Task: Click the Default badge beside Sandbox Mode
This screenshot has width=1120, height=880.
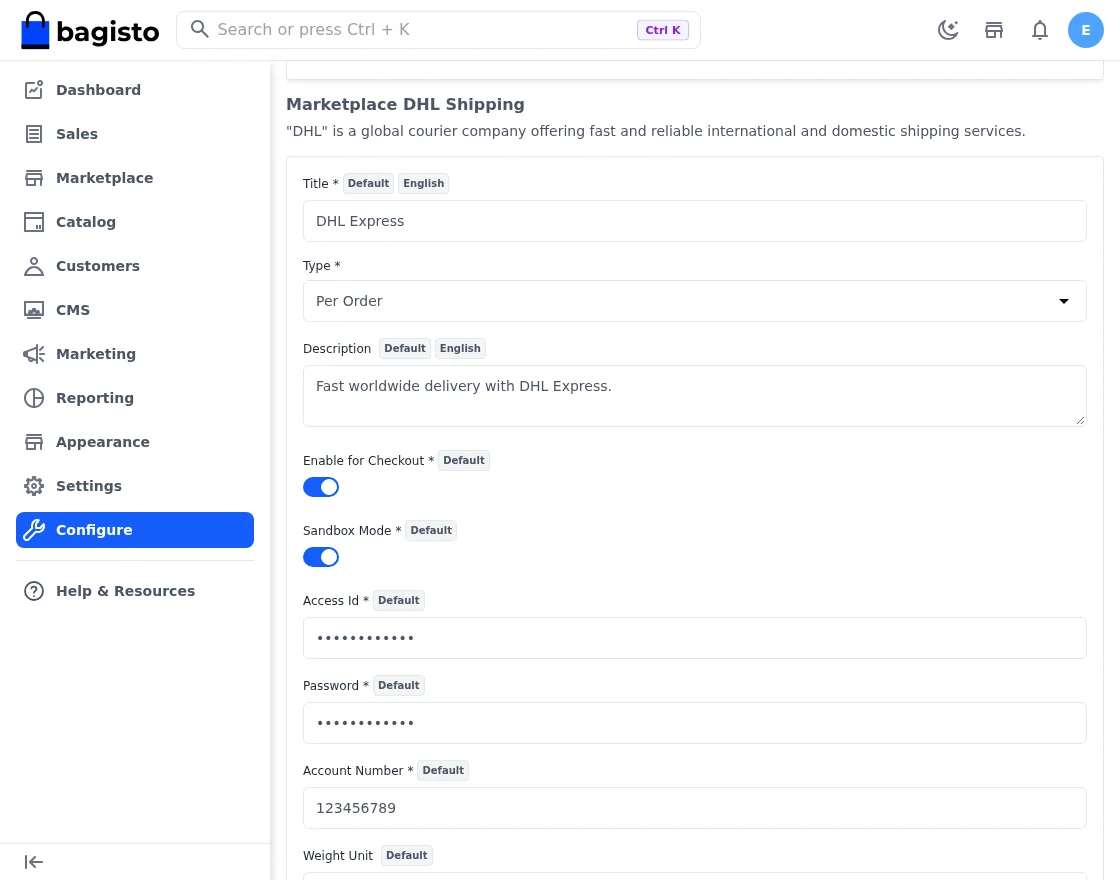Action: pyautogui.click(x=431, y=531)
